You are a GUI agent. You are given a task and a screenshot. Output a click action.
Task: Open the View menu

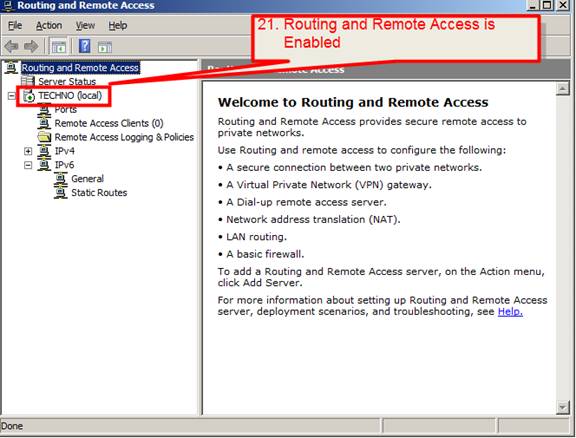(85, 26)
